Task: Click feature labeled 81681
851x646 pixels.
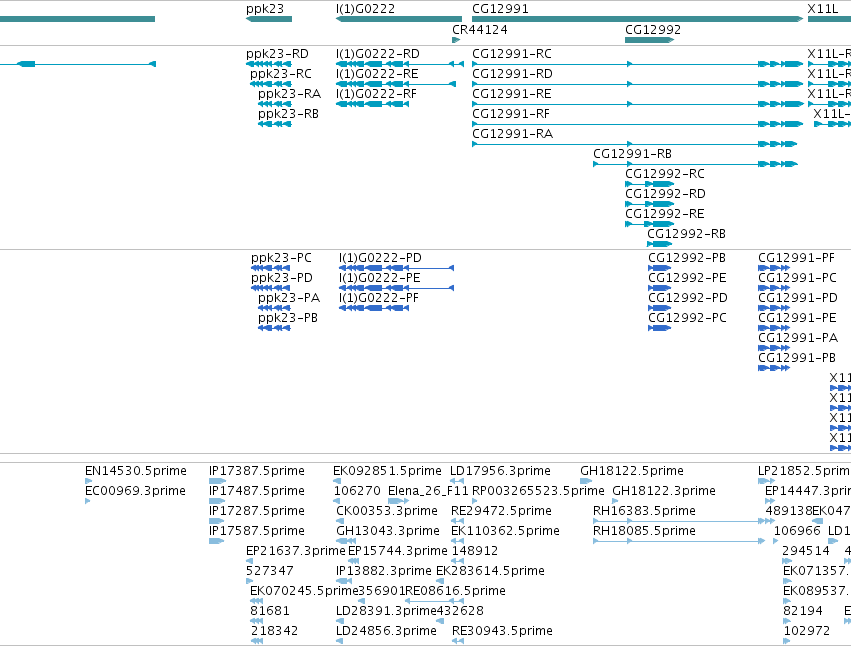Action: click(x=257, y=621)
